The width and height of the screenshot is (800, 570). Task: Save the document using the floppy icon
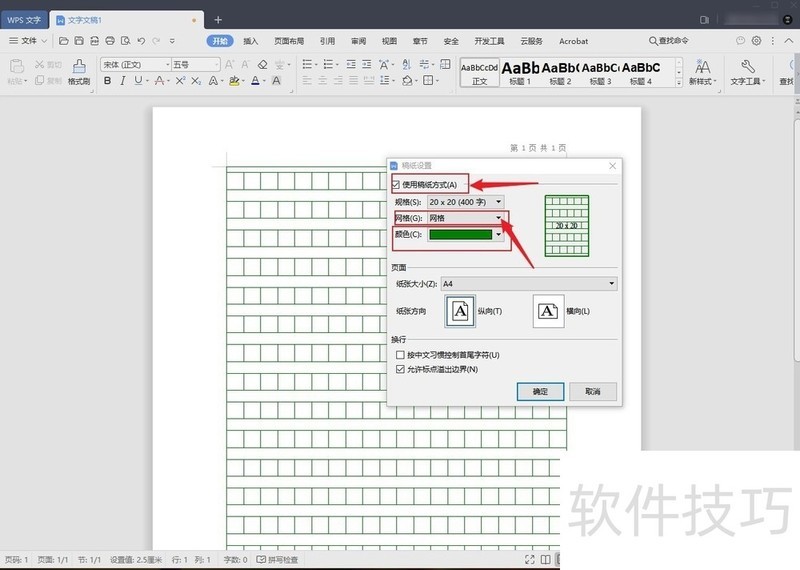tap(79, 41)
